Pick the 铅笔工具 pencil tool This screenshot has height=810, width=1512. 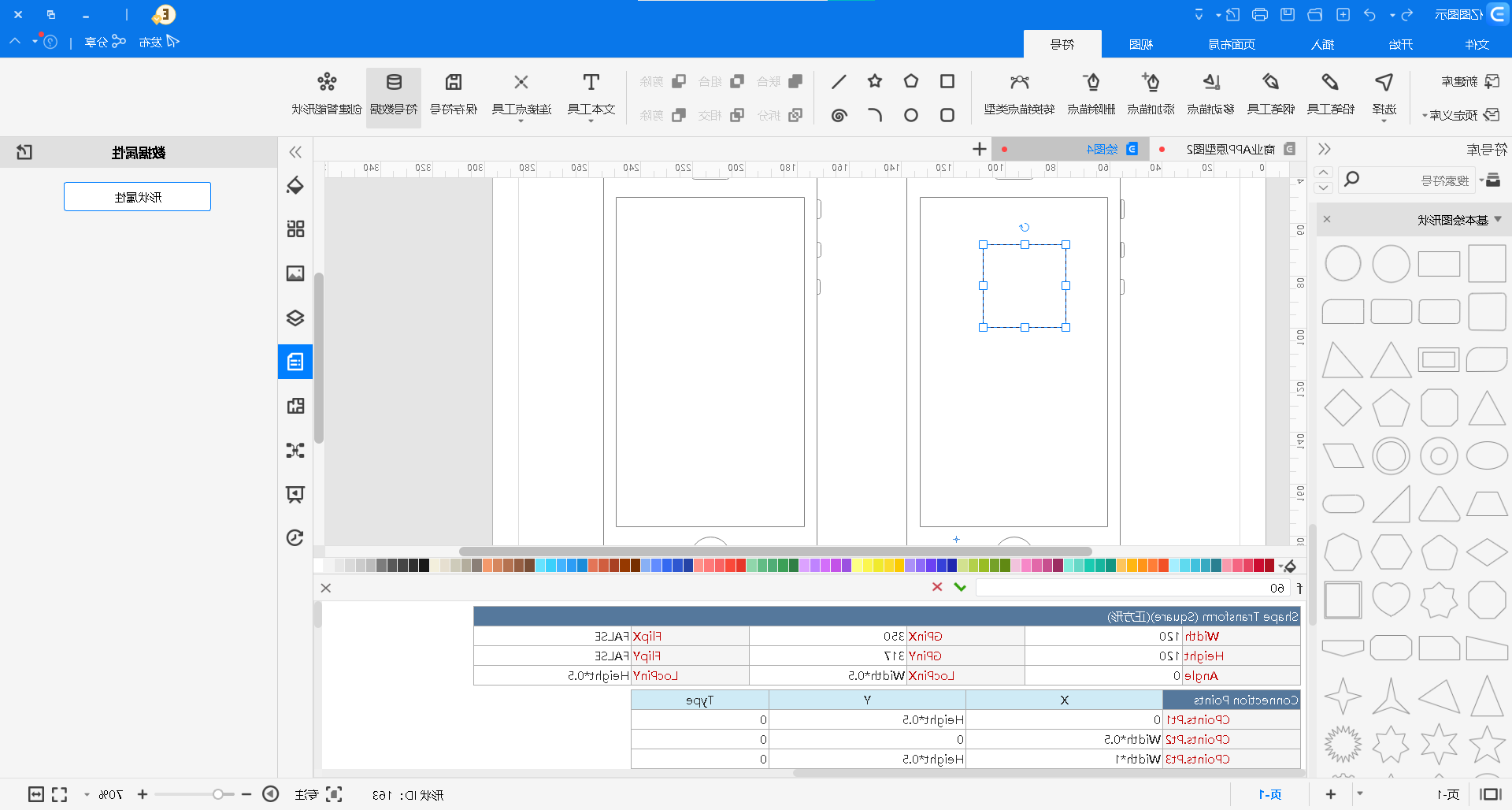1330,93
